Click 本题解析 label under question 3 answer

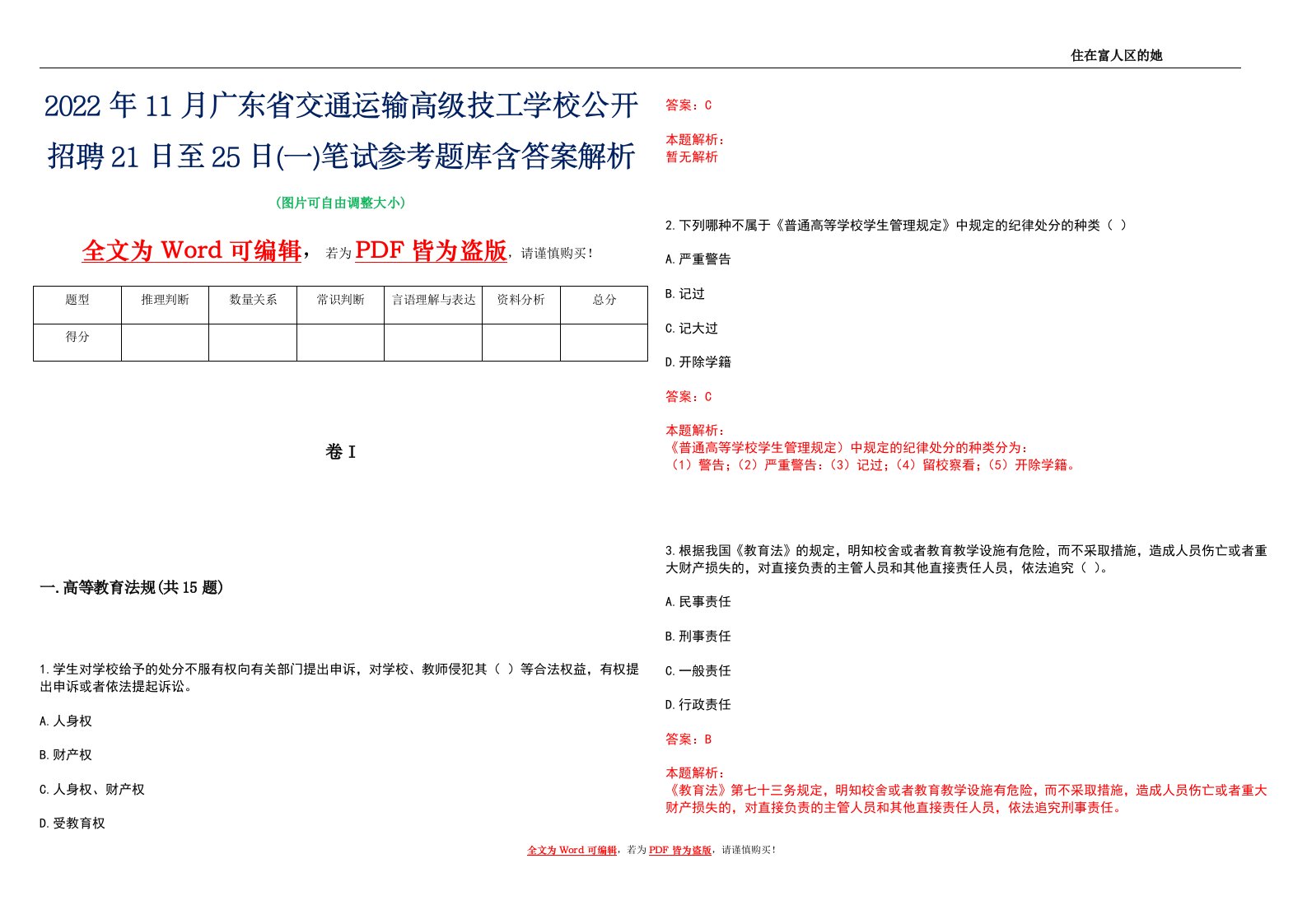[694, 772]
